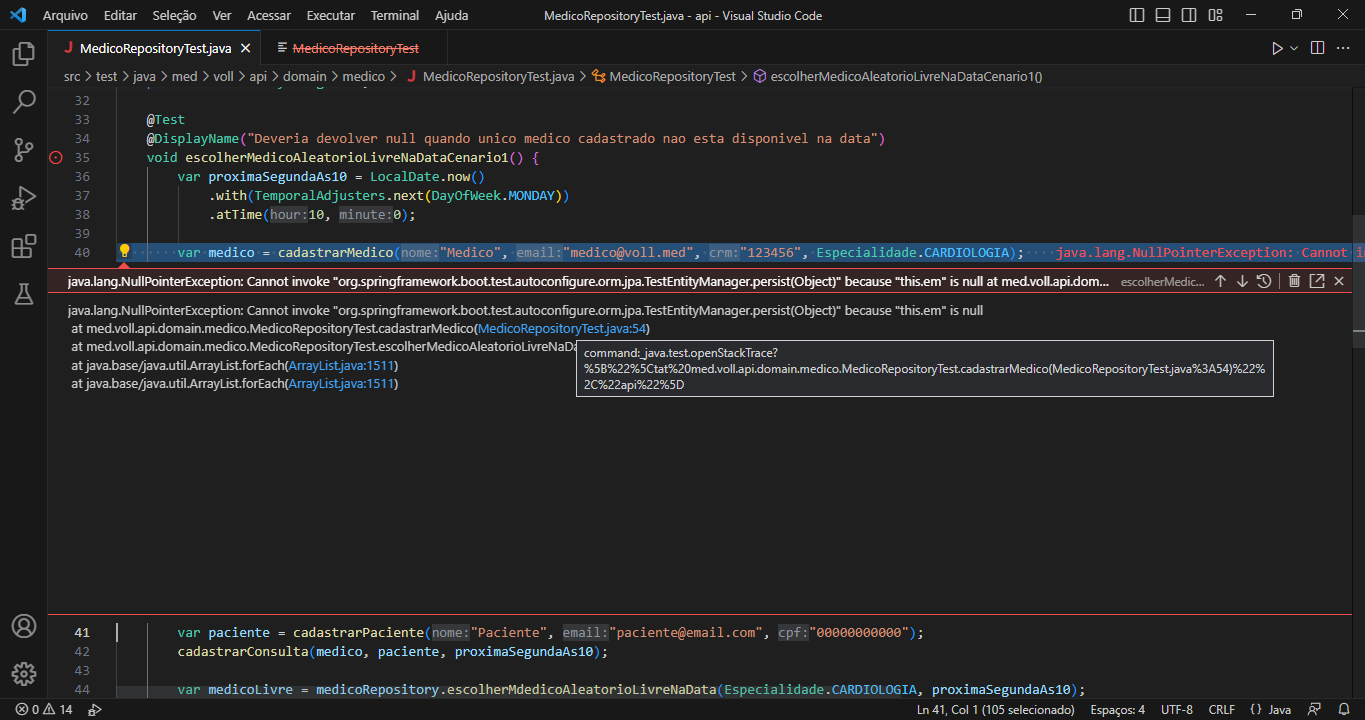Customize layout button in title bar
The image size is (1365, 720).
(x=1215, y=16)
